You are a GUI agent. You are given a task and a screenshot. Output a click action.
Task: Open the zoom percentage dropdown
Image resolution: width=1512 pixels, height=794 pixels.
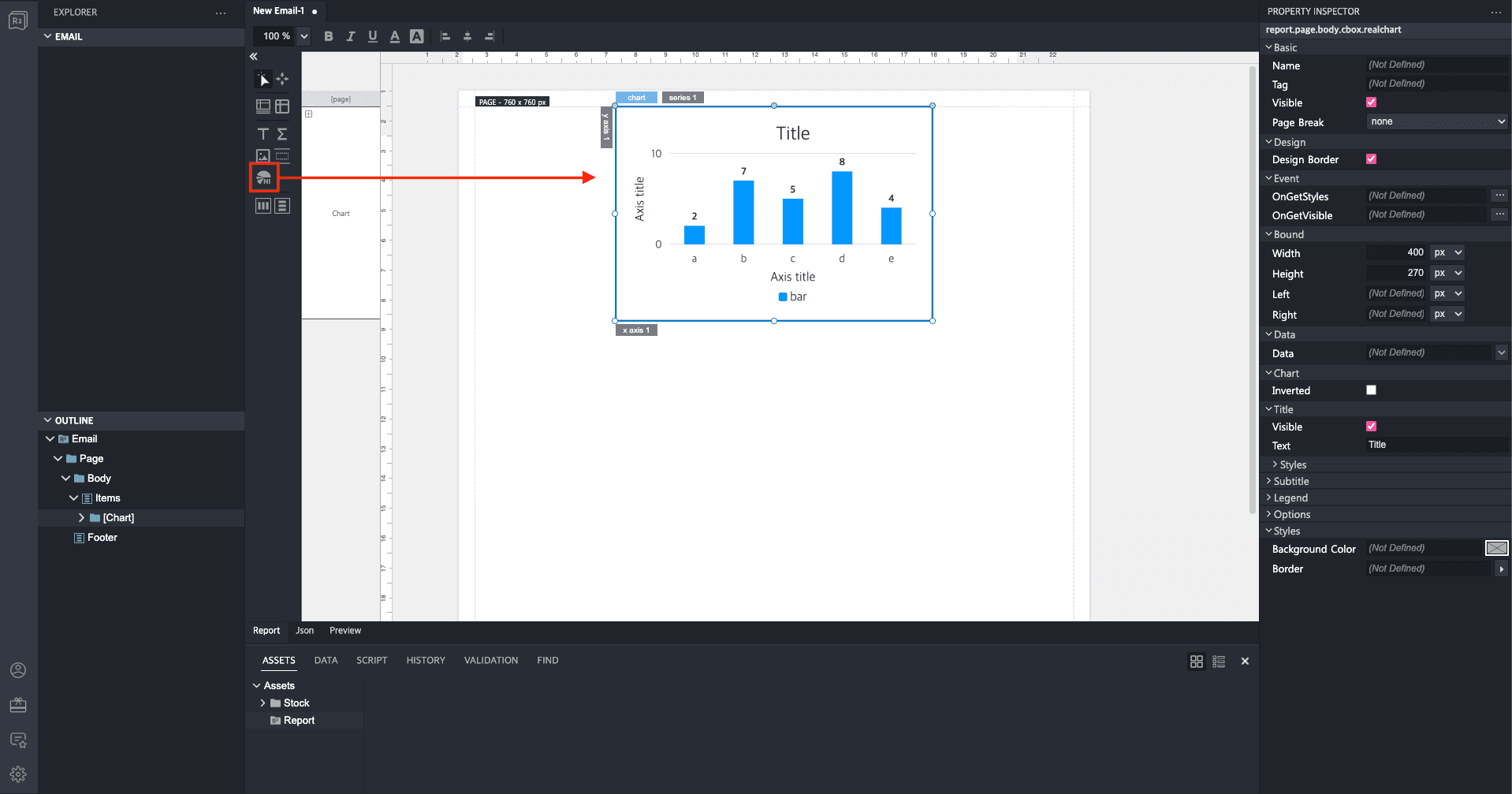pos(304,36)
